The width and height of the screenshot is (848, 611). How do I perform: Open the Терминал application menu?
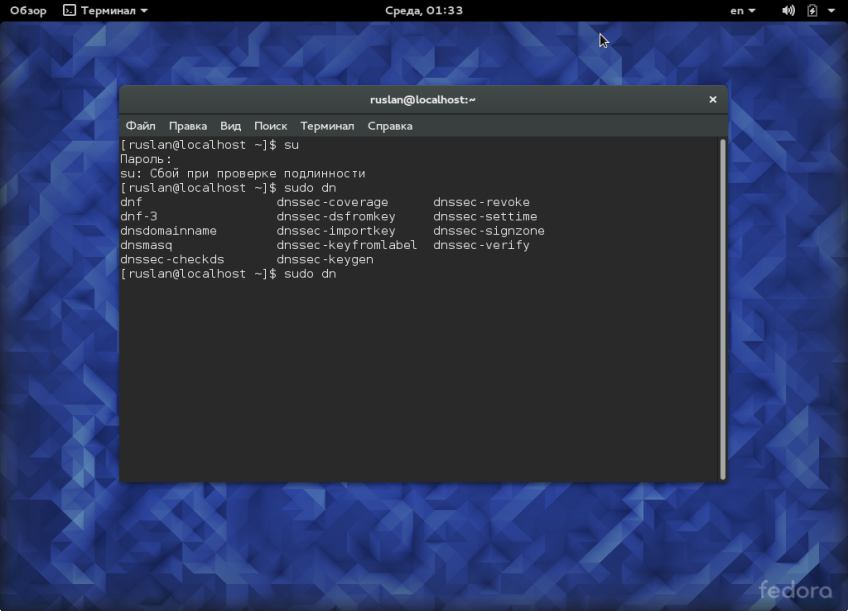[105, 10]
